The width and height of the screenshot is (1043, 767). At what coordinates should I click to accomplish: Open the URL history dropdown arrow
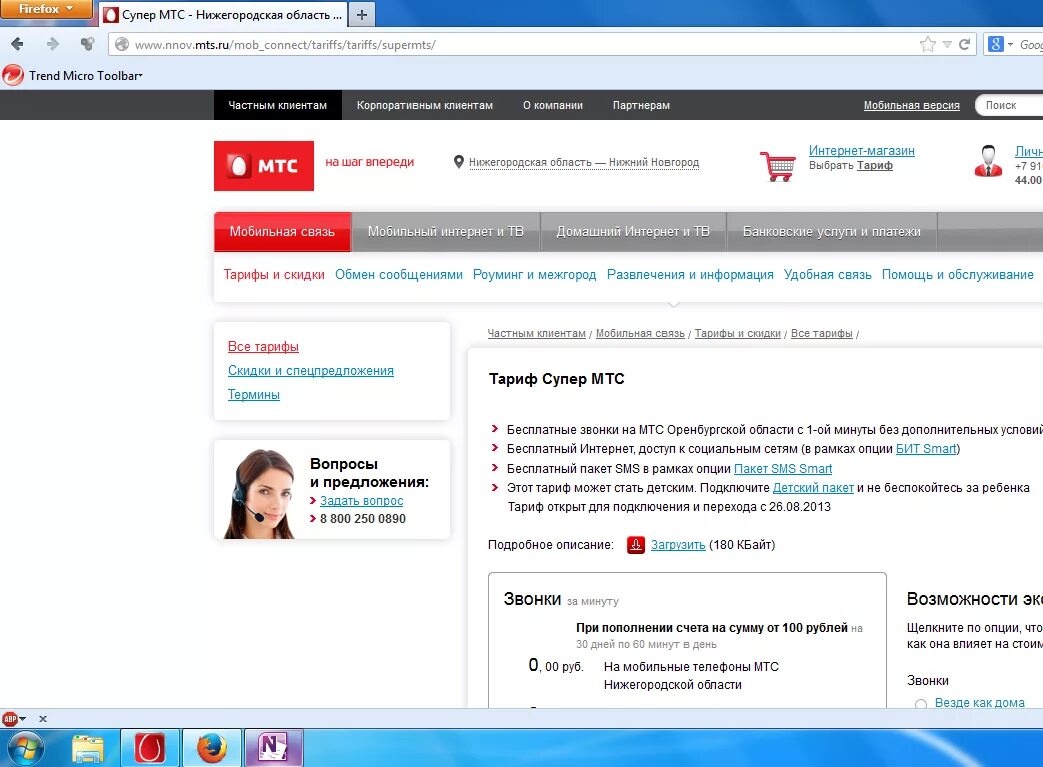[x=947, y=45]
